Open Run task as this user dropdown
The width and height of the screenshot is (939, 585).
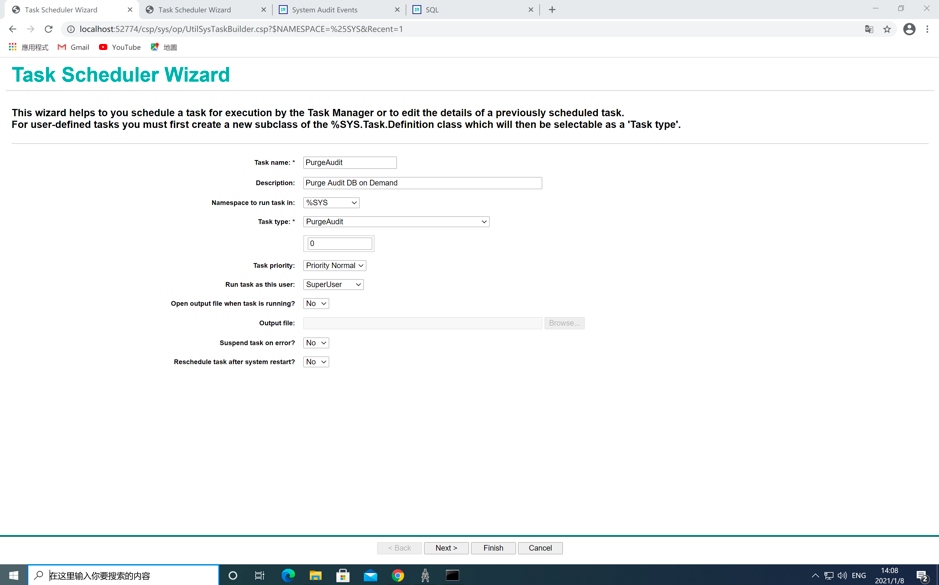tap(333, 284)
